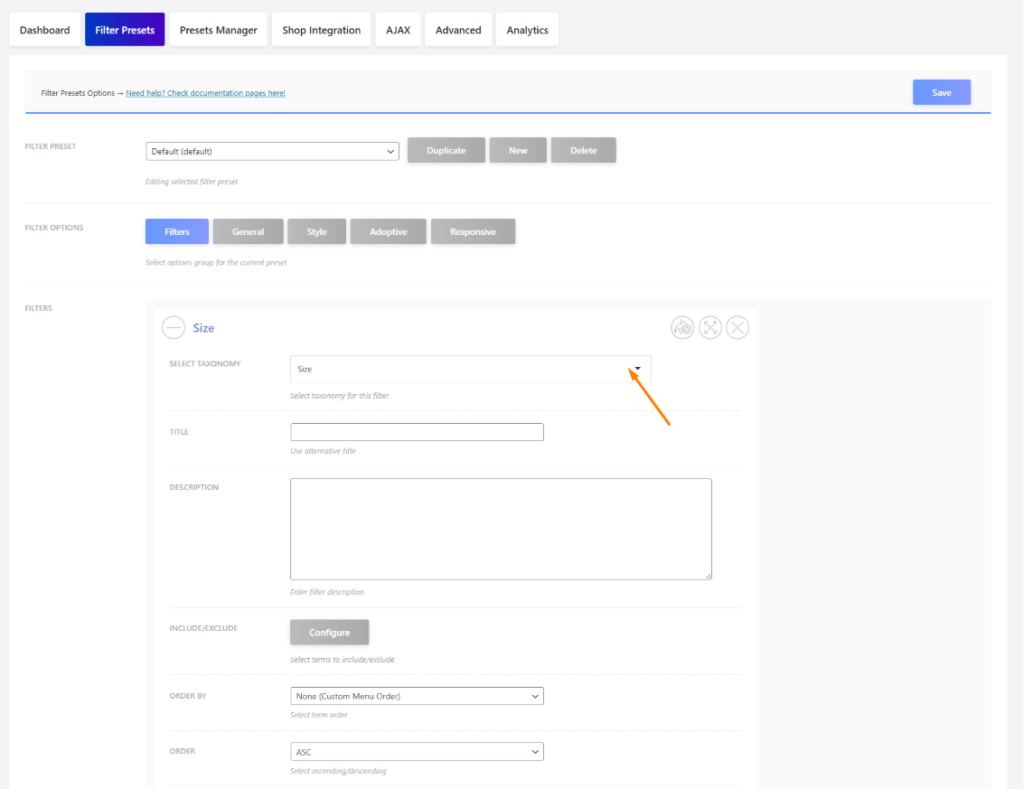The height and width of the screenshot is (789, 1024).
Task: Collapse the Size filter with minus icon
Action: 173,327
